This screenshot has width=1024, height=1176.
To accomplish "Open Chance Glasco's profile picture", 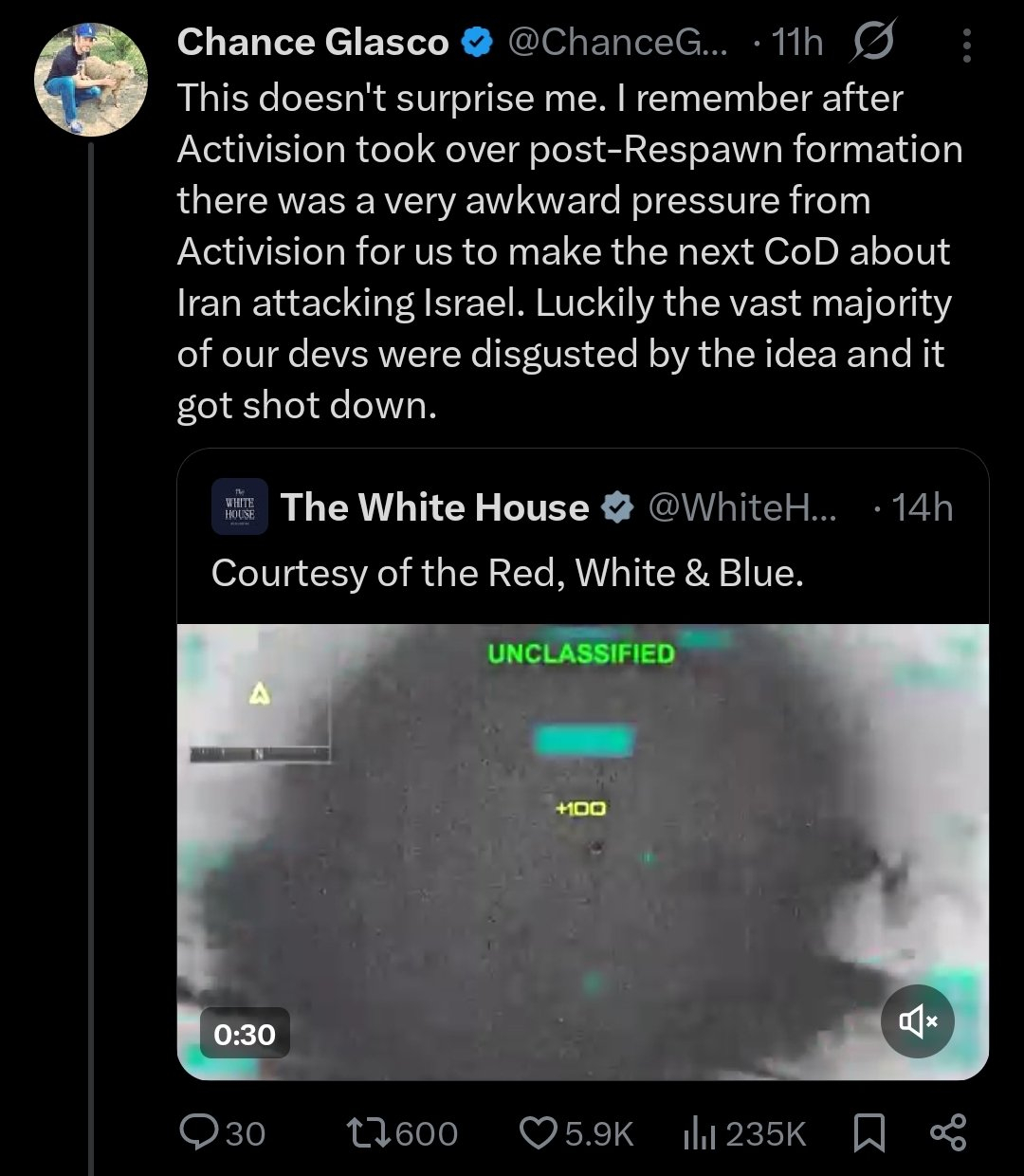I will click(x=91, y=80).
